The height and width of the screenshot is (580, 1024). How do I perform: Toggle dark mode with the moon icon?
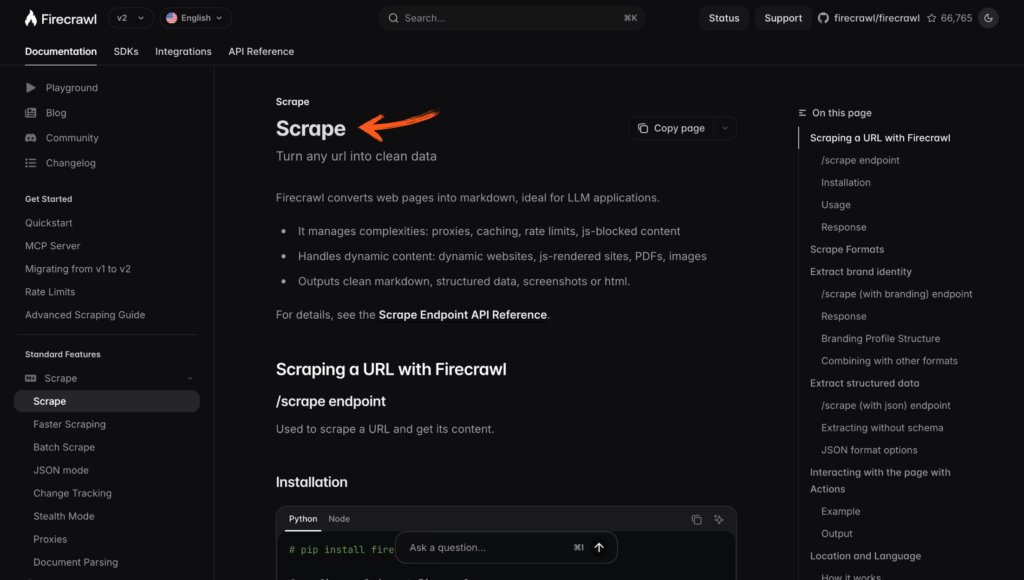tap(988, 17)
